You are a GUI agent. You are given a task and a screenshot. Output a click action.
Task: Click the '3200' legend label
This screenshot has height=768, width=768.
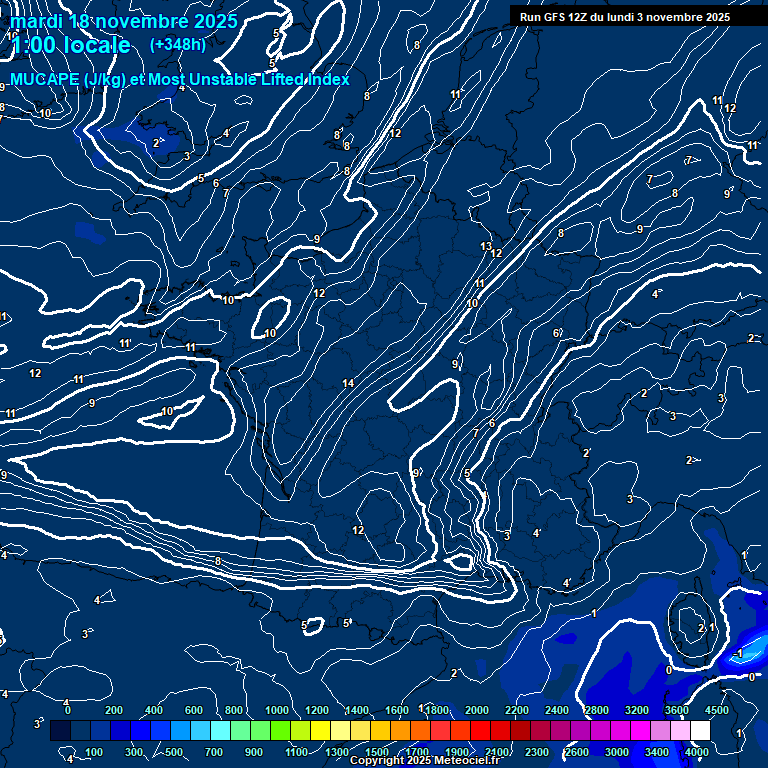[x=637, y=710]
